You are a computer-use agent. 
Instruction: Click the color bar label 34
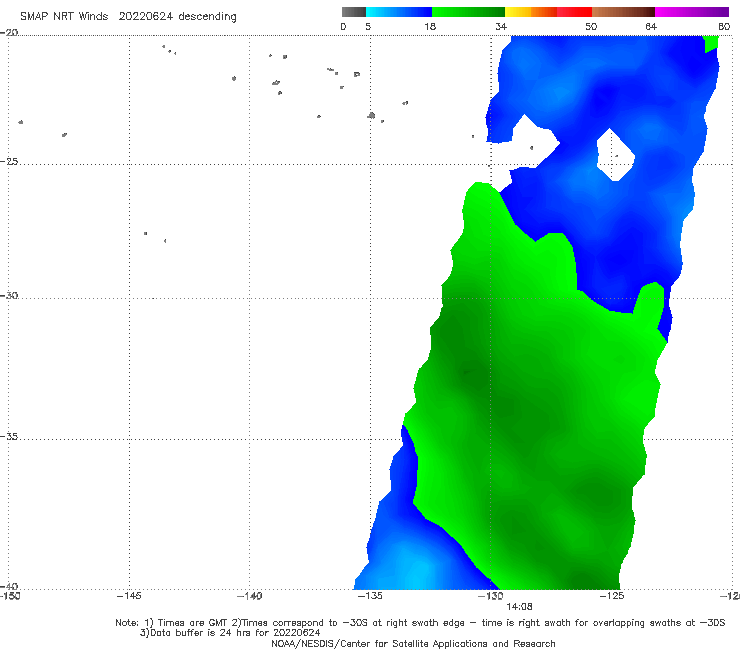pyautogui.click(x=501, y=27)
